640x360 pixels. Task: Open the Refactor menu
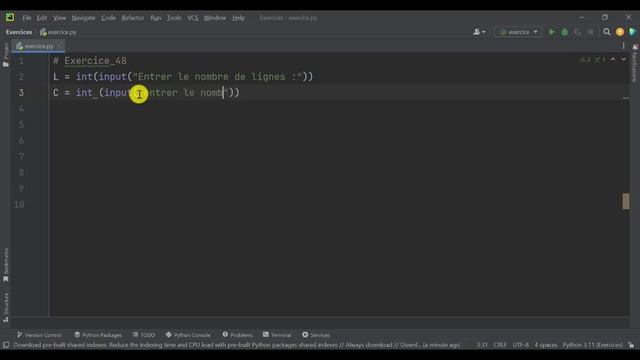133,18
